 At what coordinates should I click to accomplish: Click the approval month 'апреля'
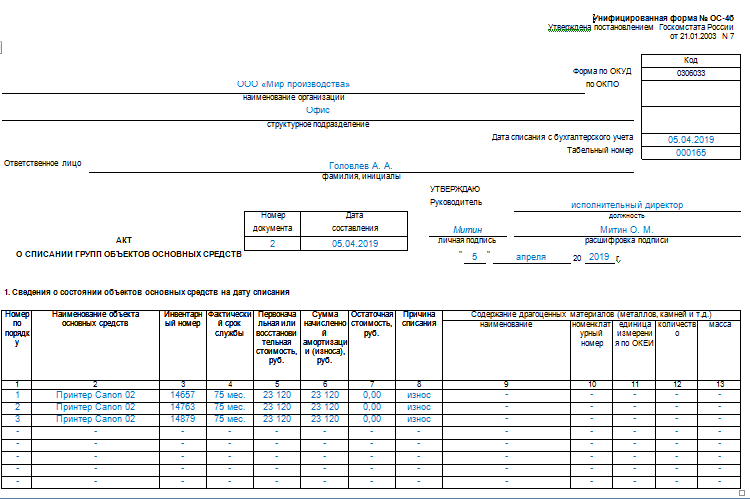[530, 257]
